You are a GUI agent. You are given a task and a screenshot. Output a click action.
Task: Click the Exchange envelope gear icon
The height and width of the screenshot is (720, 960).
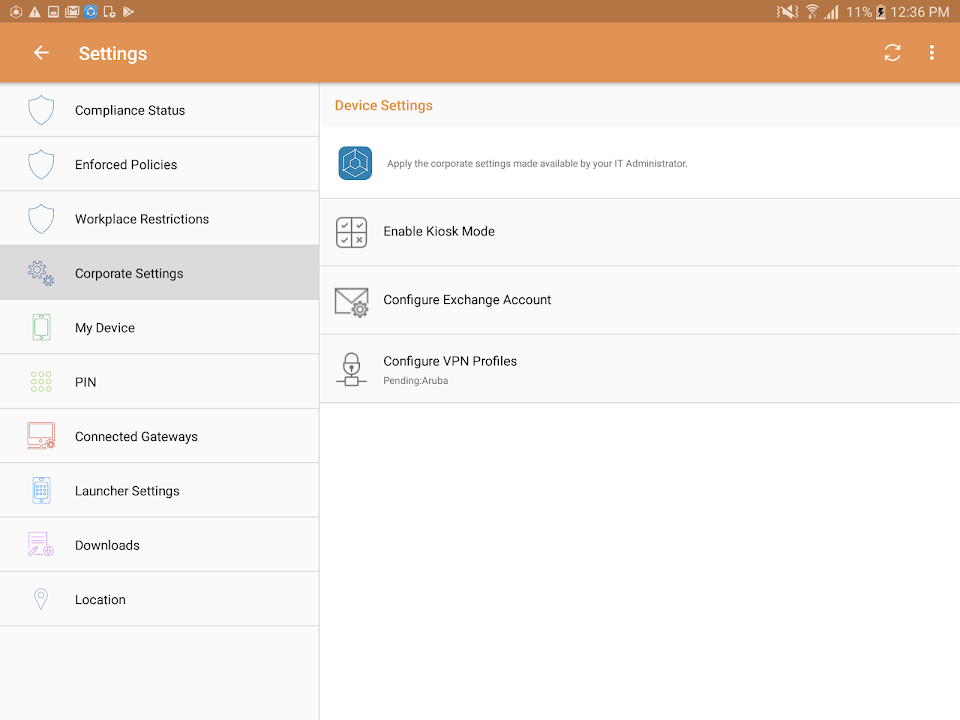[x=352, y=302]
